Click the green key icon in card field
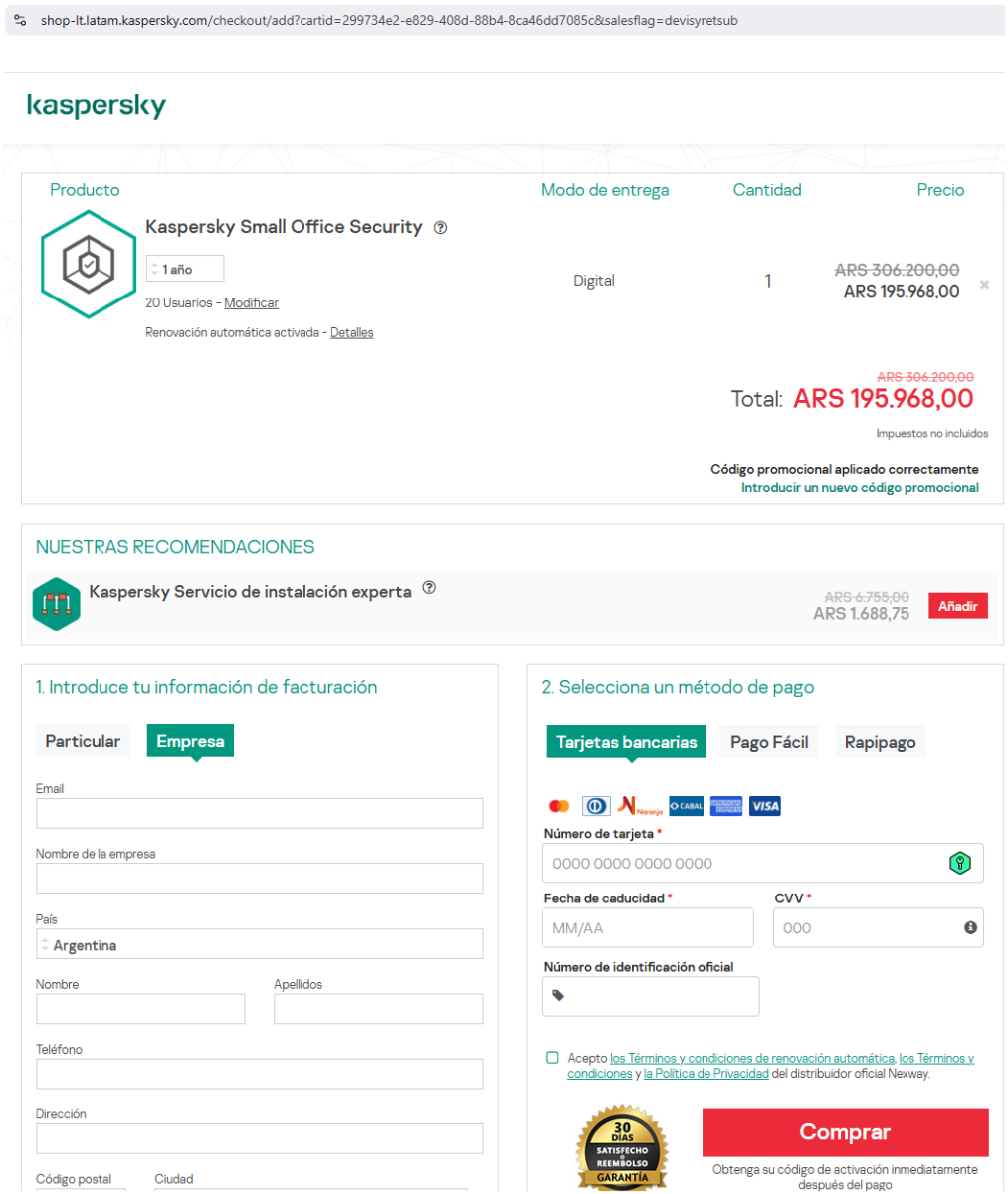The image size is (1008, 1194). click(958, 863)
